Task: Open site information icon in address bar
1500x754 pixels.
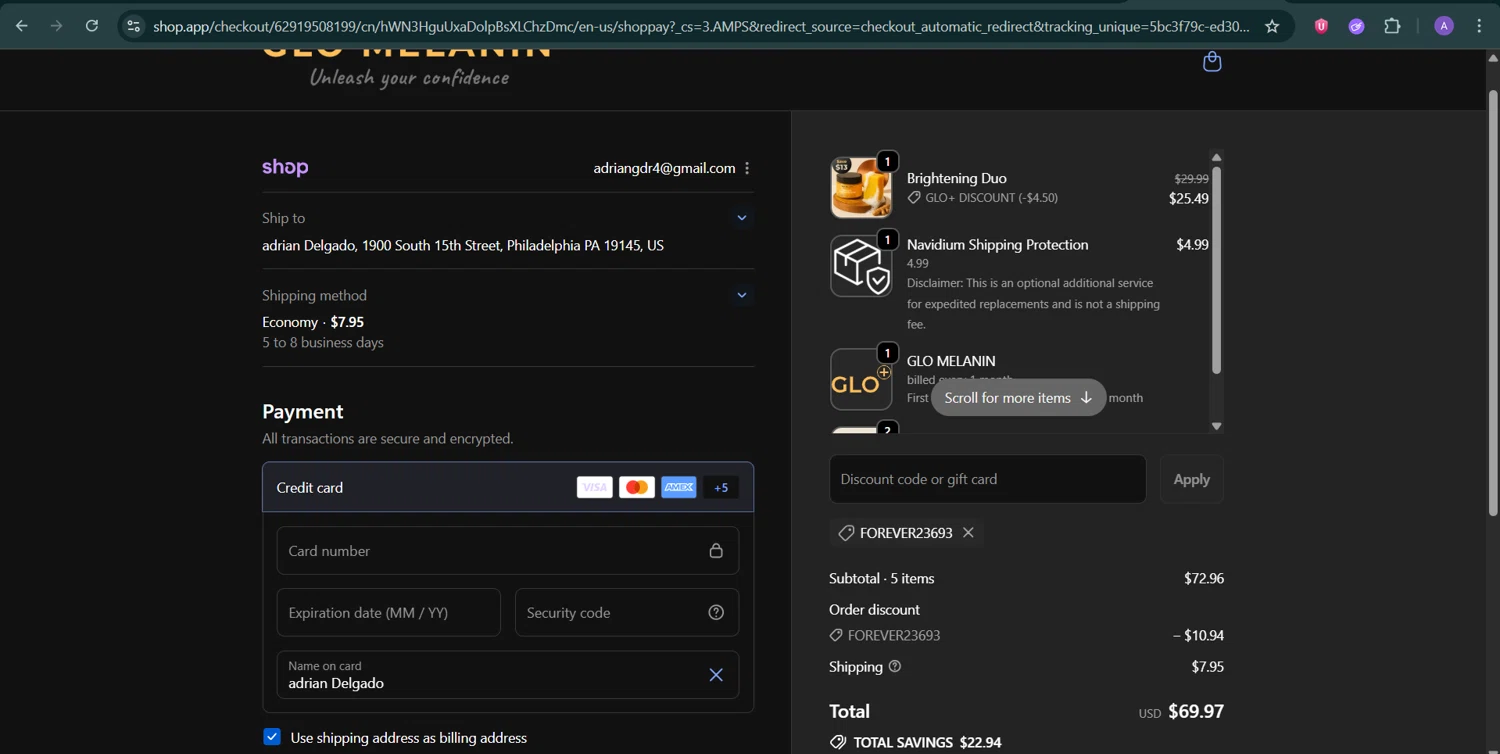Action: pos(133,27)
